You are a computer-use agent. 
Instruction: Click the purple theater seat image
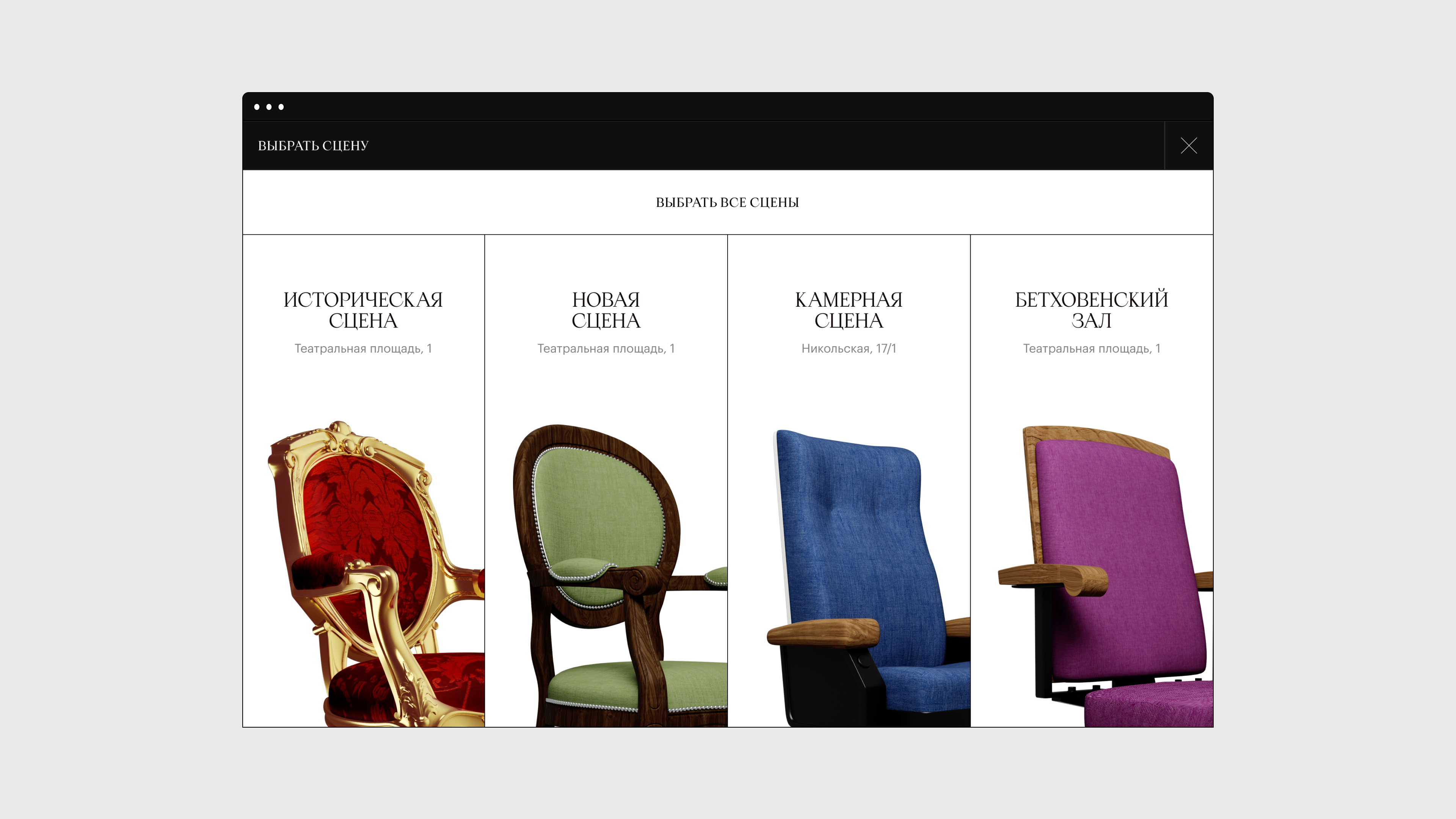pos(1106,576)
